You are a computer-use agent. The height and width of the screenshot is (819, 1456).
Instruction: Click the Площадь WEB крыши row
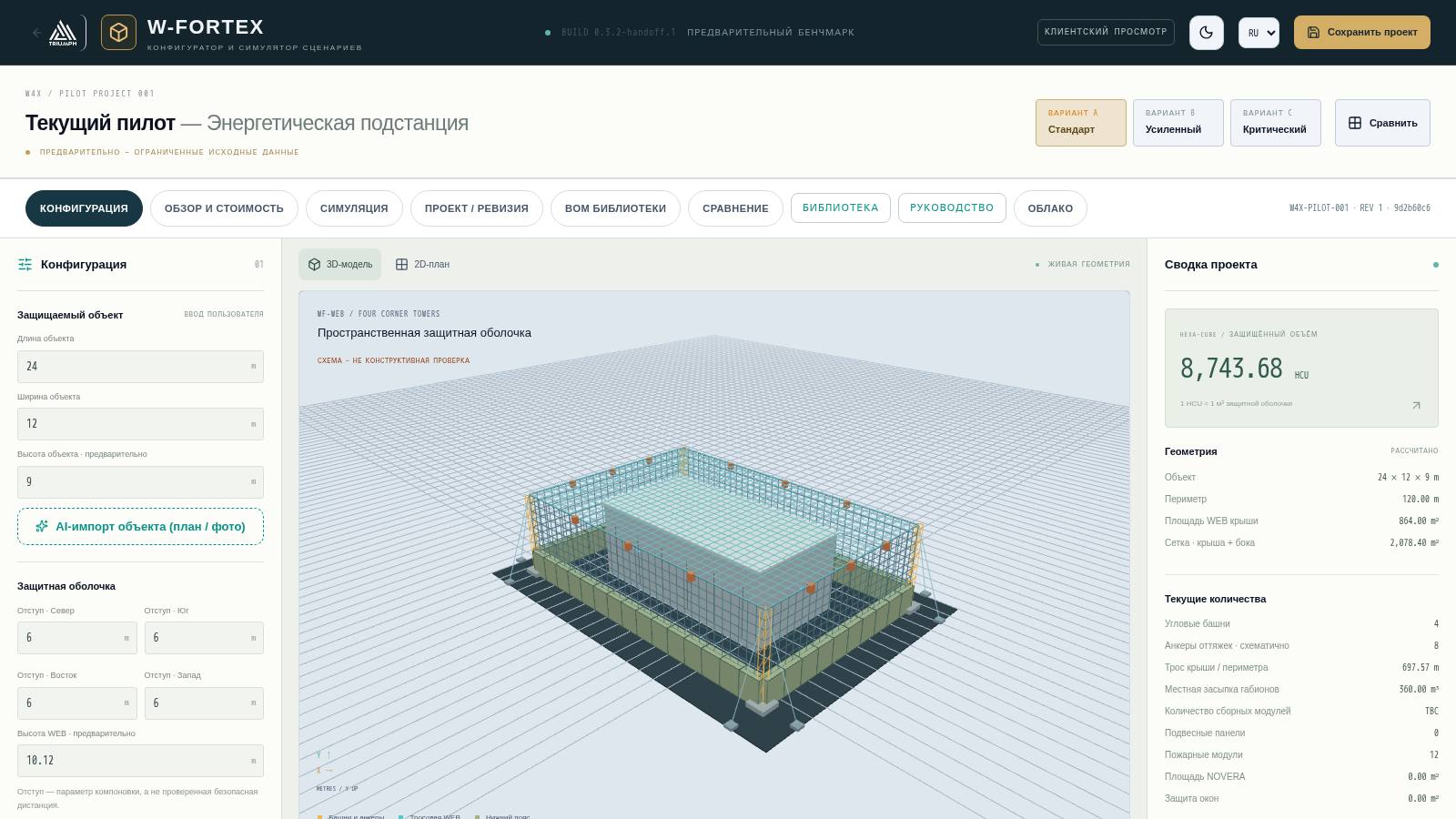1301,521
